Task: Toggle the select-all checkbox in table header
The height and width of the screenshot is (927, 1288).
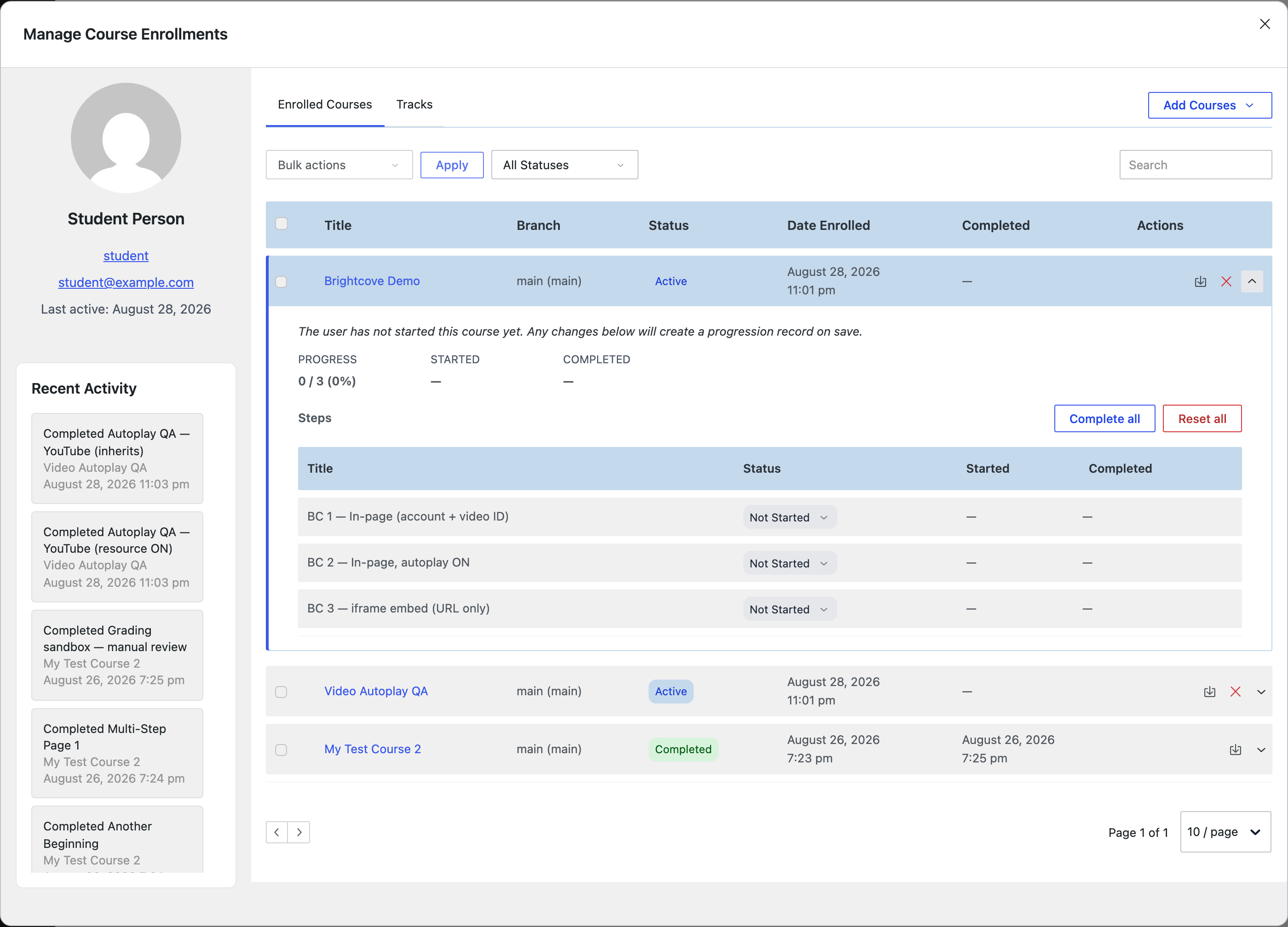Action: tap(281, 223)
